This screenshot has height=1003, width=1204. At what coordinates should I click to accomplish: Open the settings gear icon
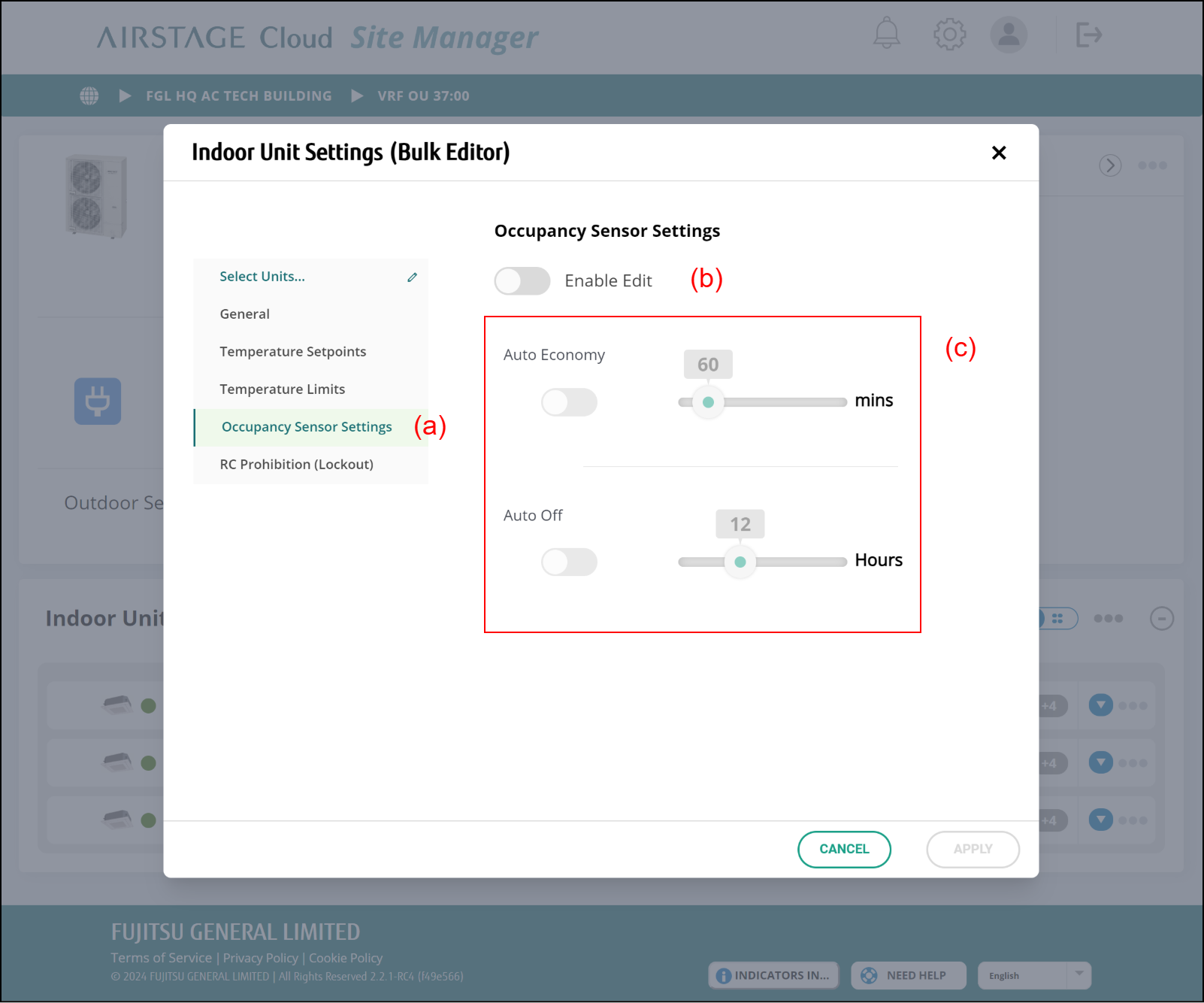[x=949, y=34]
